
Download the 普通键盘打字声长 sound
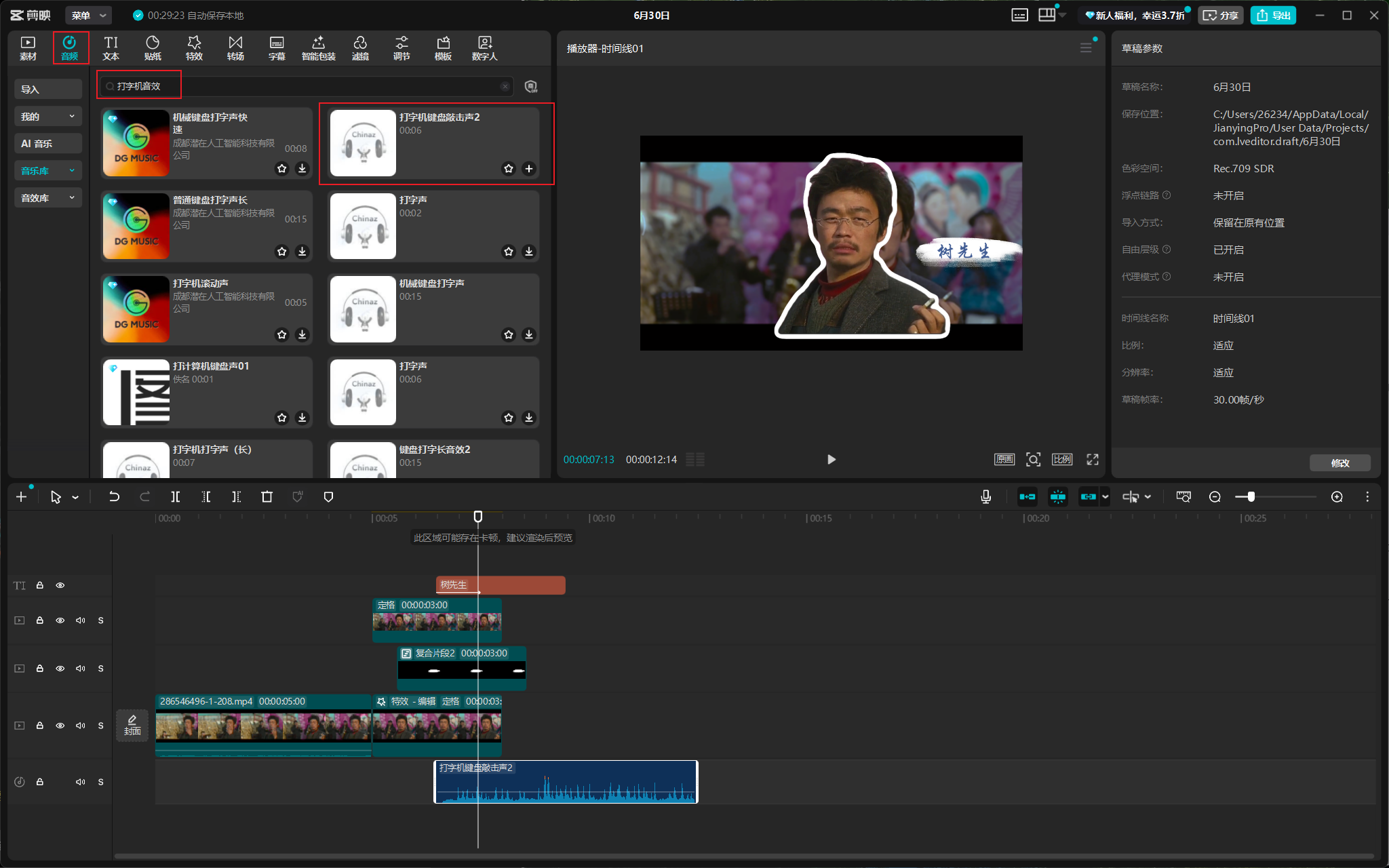pos(302,252)
